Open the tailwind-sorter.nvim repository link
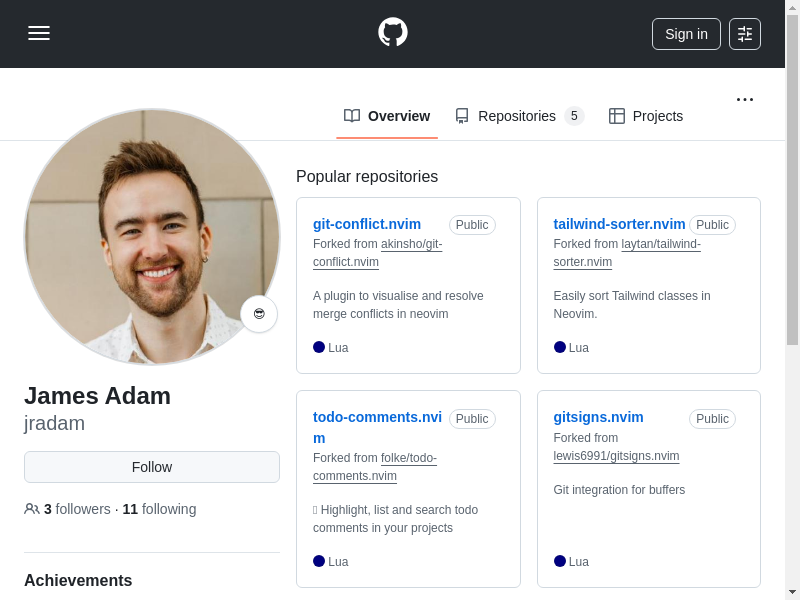This screenshot has width=800, height=600. click(619, 224)
